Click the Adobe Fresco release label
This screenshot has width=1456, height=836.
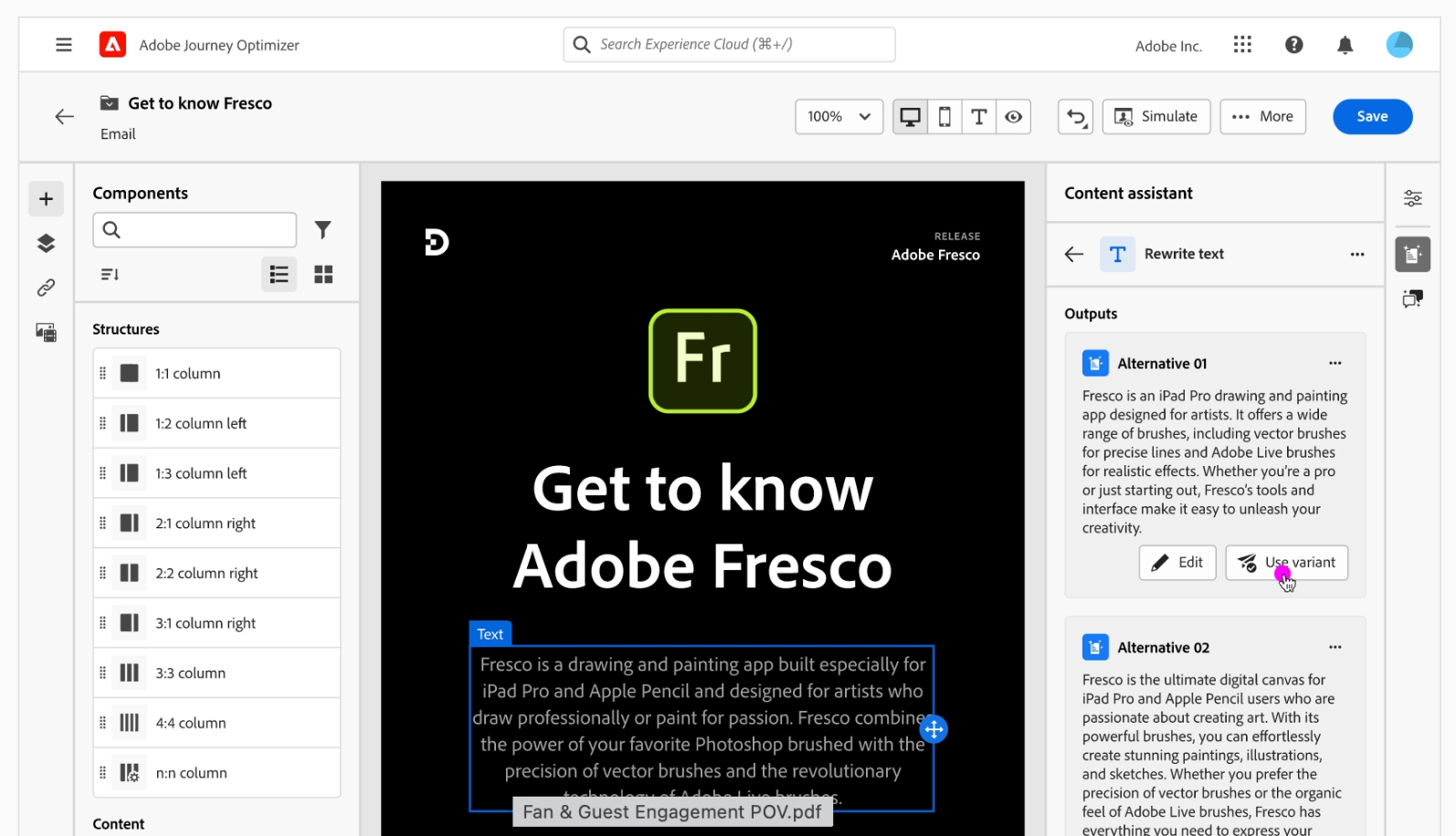(935, 255)
